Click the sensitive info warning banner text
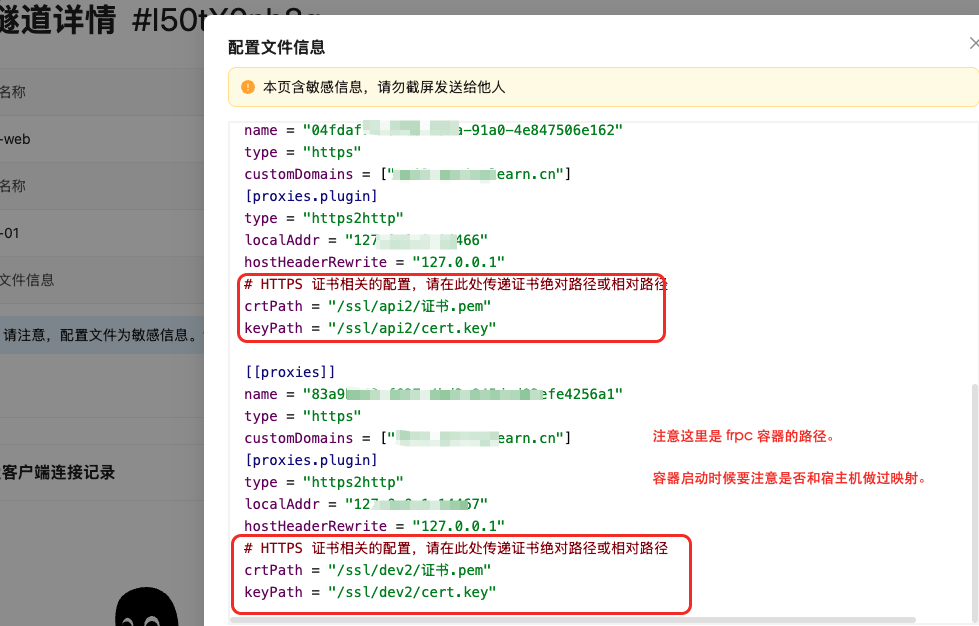This screenshot has width=979, height=626. 384,87
